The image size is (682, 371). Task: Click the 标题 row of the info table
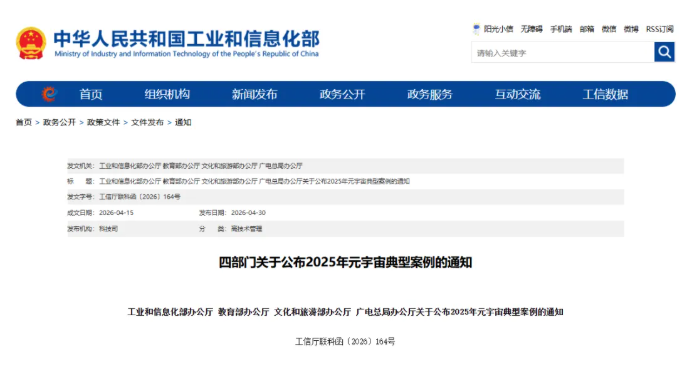click(345, 181)
